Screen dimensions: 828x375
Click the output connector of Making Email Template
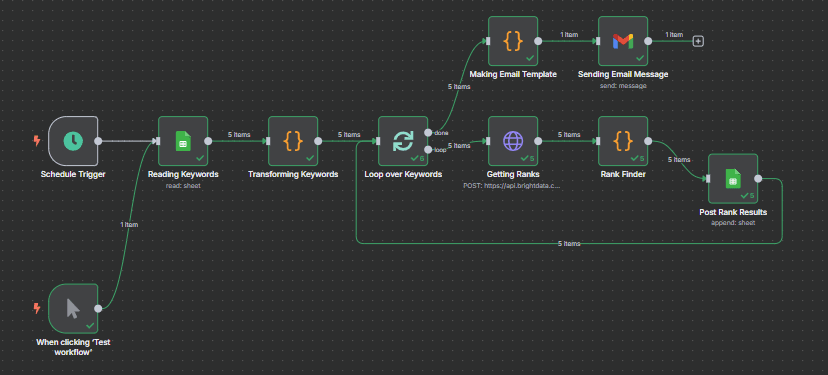coord(538,41)
